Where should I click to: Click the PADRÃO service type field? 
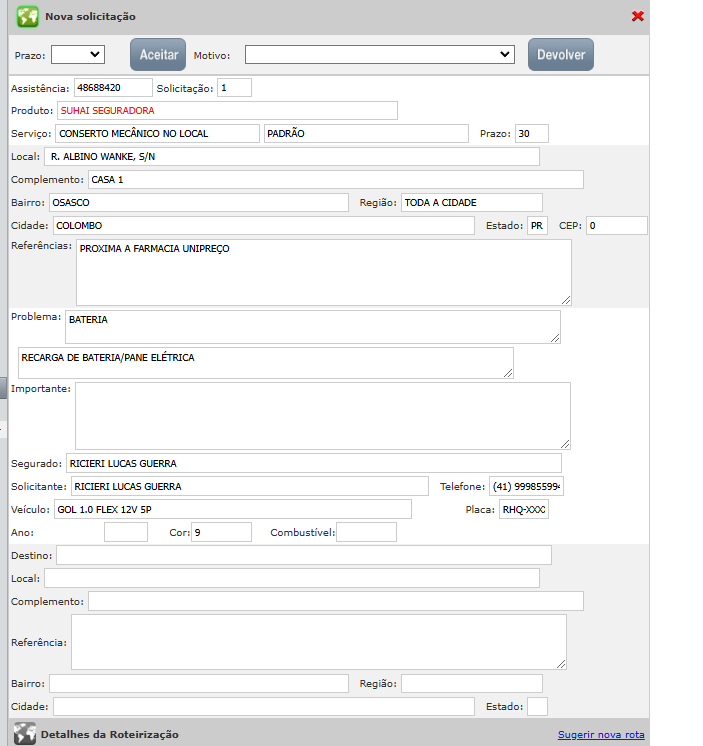point(366,134)
